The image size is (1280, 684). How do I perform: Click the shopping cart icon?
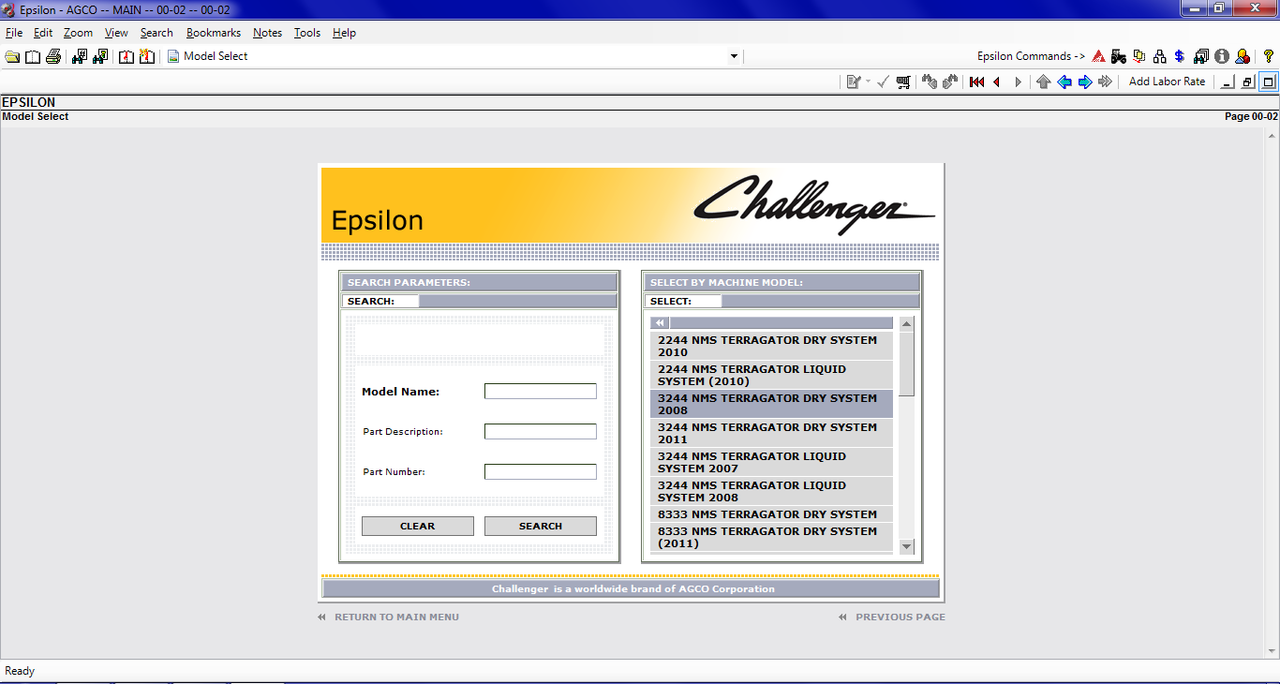[904, 82]
